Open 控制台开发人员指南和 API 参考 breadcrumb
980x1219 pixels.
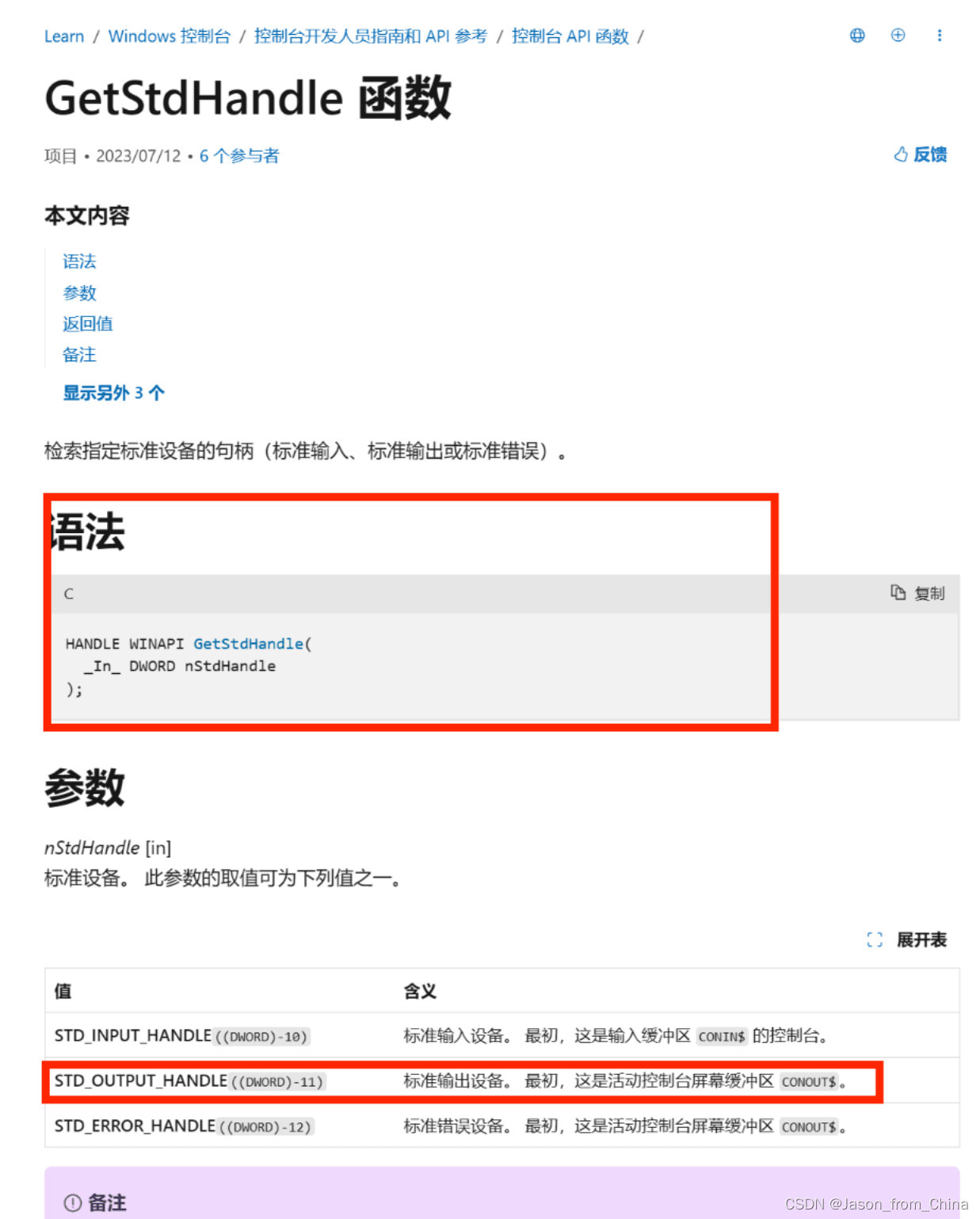371,36
